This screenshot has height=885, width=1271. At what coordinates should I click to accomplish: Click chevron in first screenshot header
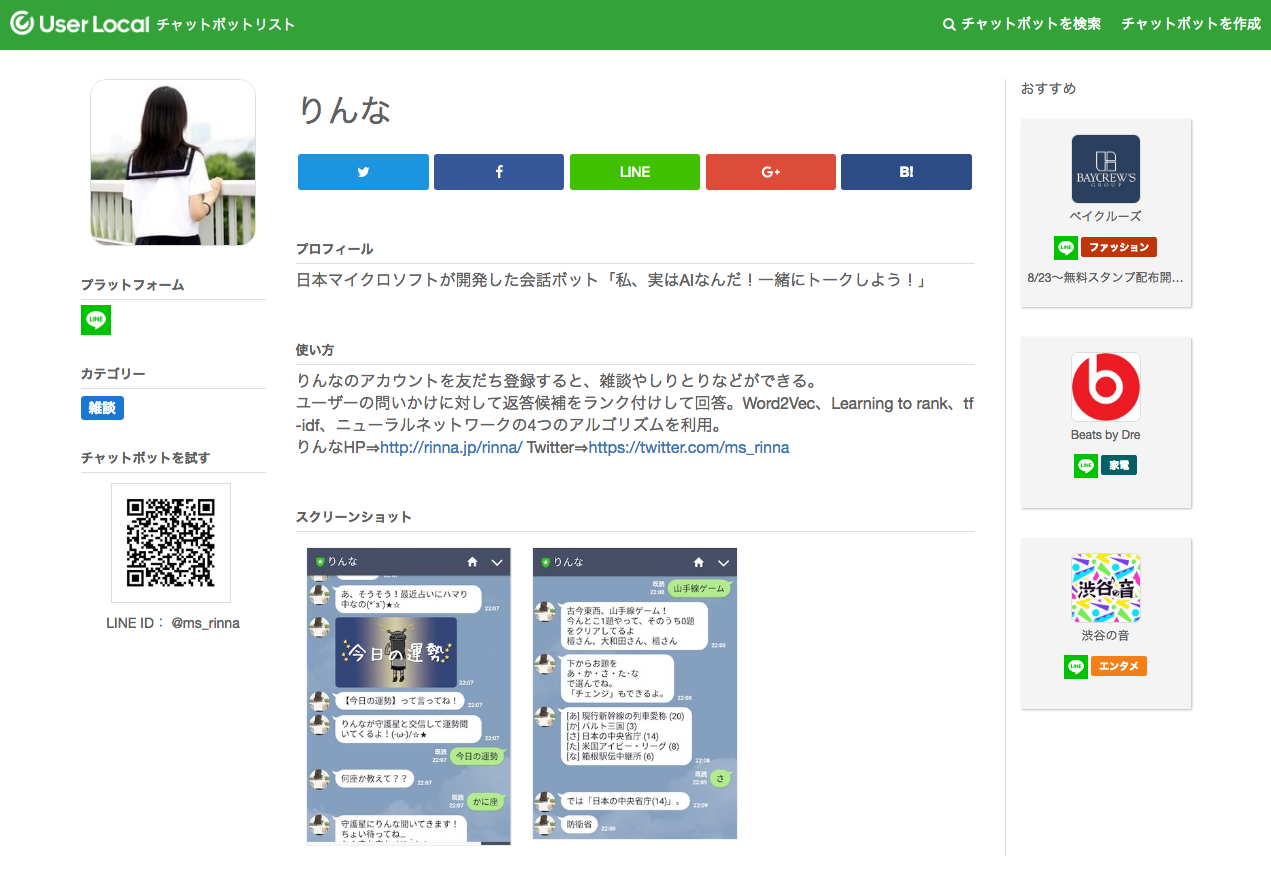click(497, 563)
